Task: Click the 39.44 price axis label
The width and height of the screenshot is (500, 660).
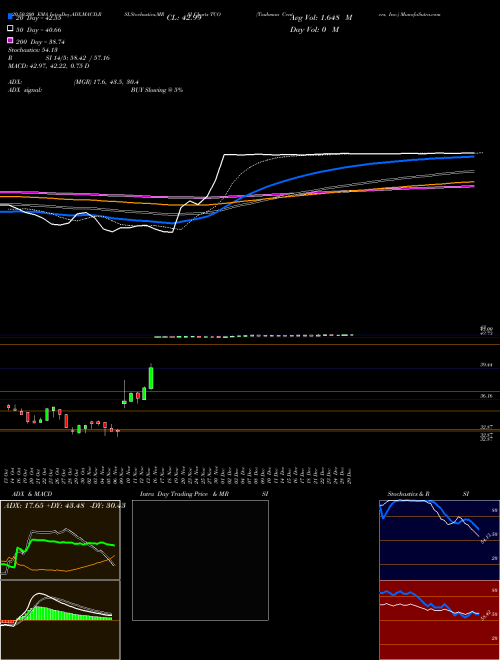Action: click(x=487, y=365)
